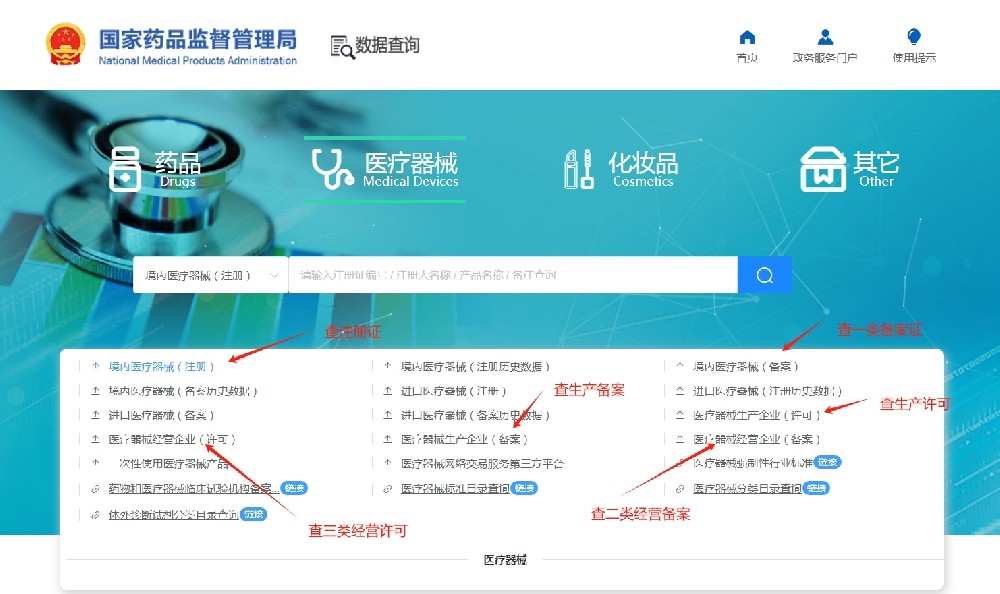Open 医疗器械网络交易服务第三方平台 link
Image resolution: width=1000 pixels, height=594 pixels.
(x=482, y=464)
